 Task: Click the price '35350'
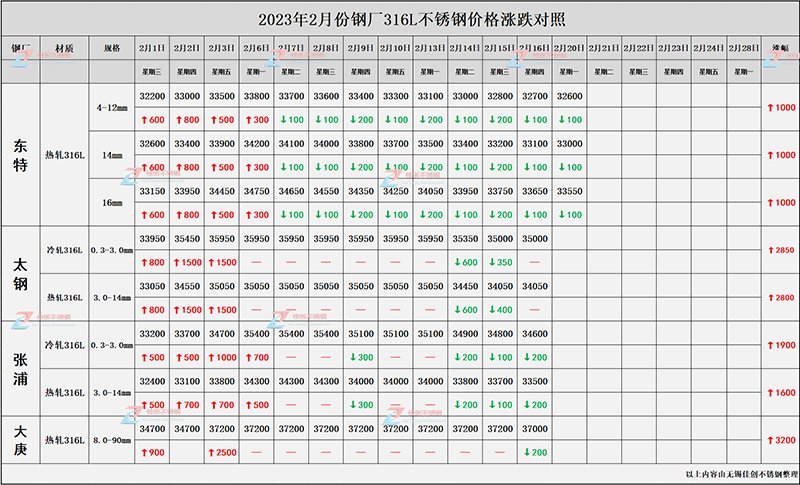[x=465, y=239]
